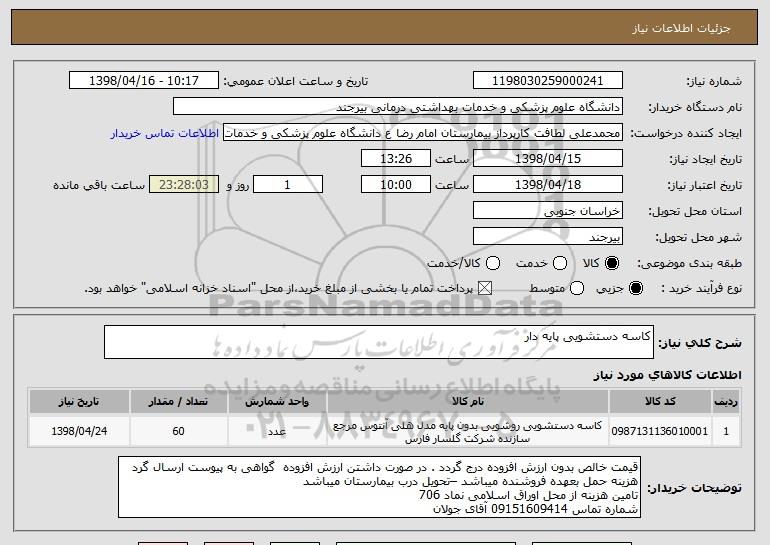This screenshot has width=770, height=545.
Task: Click column header ردیف
Action: tap(726, 402)
